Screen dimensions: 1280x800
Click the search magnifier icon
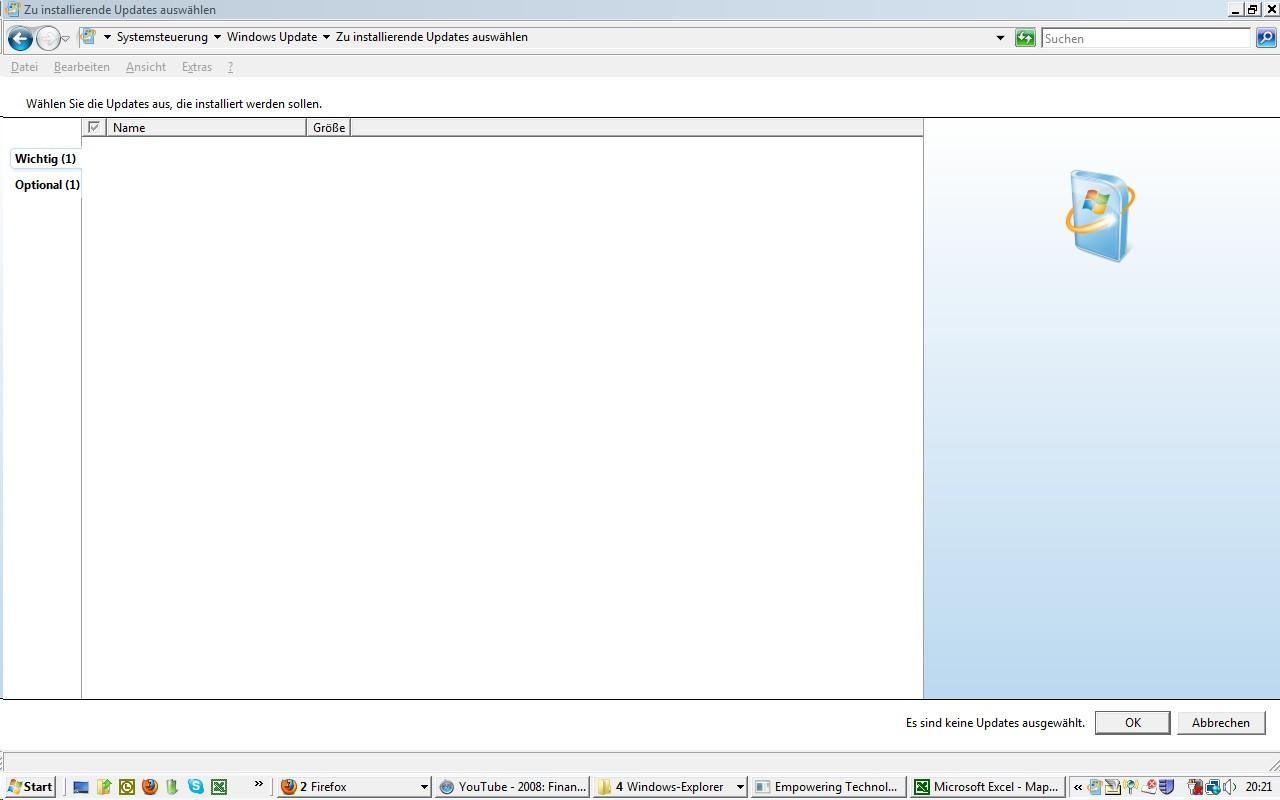[1266, 38]
